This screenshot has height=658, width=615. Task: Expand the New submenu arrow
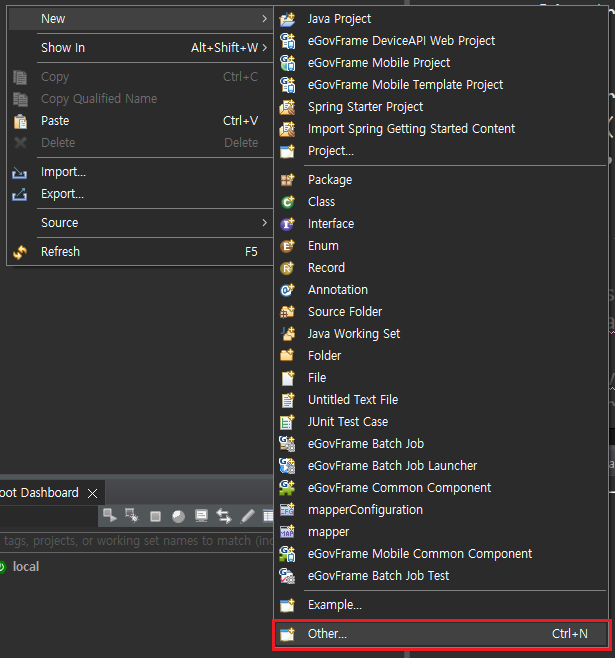pos(264,19)
